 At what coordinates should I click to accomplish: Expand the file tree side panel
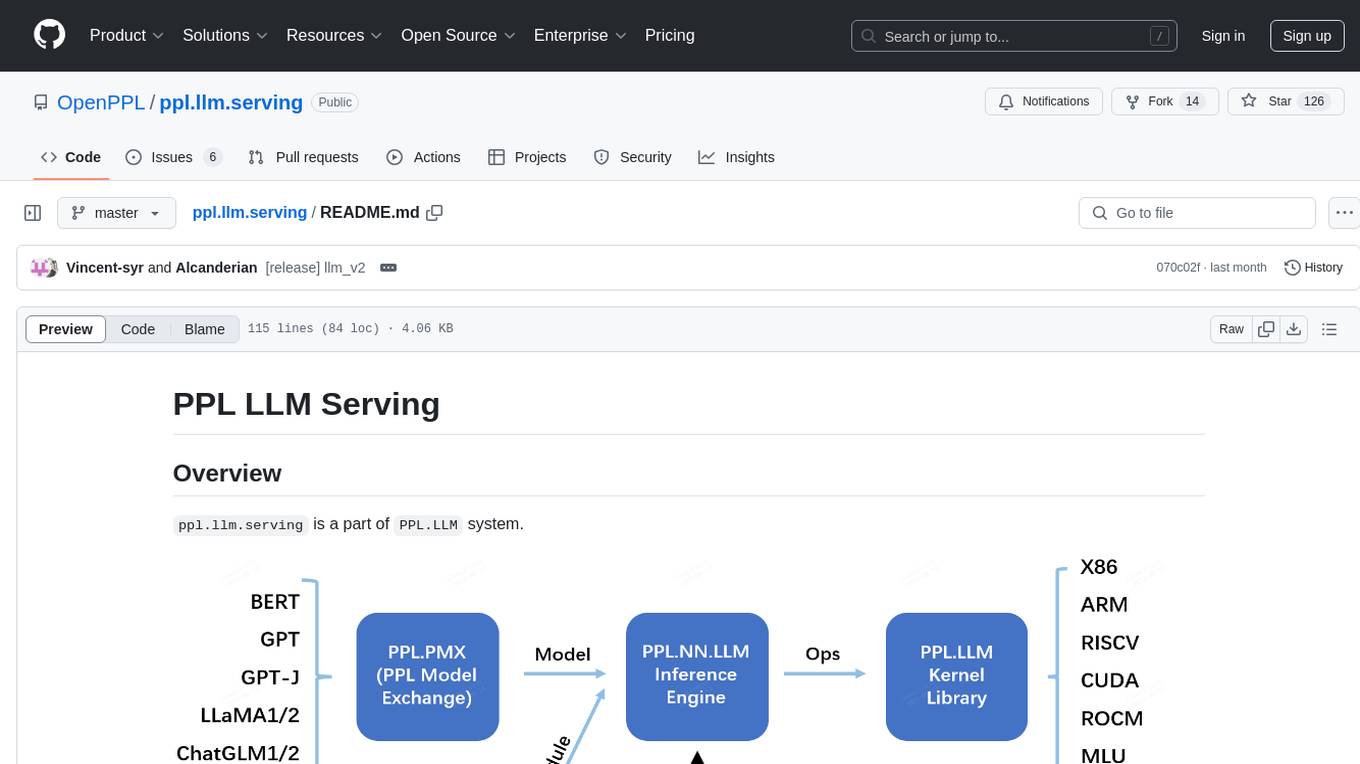coord(33,213)
